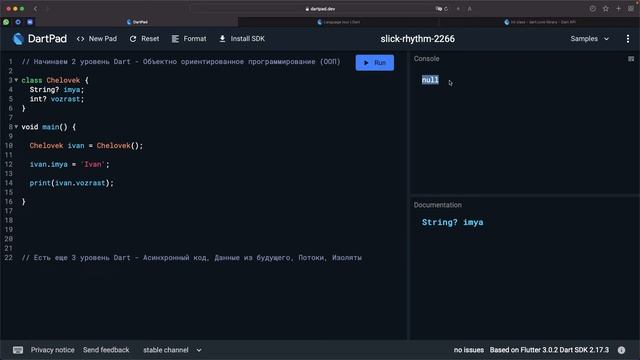Image resolution: width=640 pixels, height=360 pixels.
Task: Open the Privacy notice link
Action: click(x=53, y=350)
